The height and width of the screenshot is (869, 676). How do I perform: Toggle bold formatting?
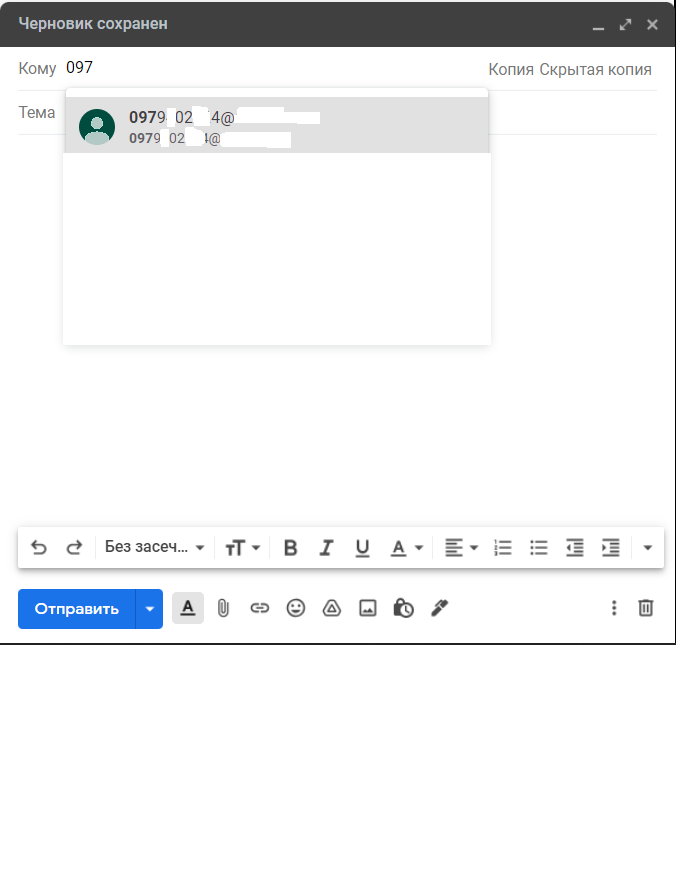(290, 548)
